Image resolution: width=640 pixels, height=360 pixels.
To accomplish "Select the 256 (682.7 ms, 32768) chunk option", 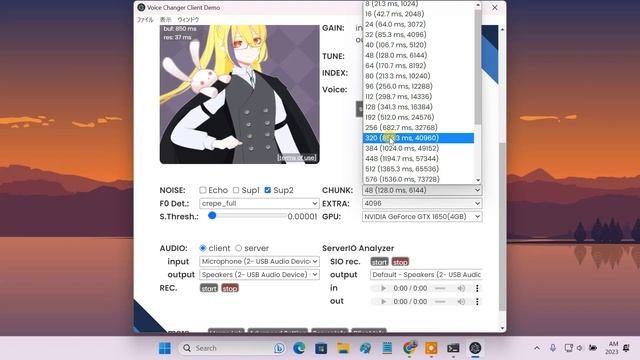I will pyautogui.click(x=418, y=127).
